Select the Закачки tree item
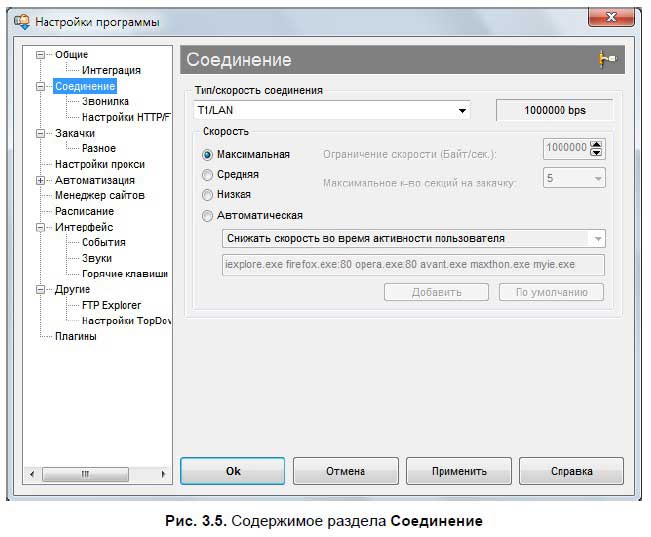 pos(75,133)
